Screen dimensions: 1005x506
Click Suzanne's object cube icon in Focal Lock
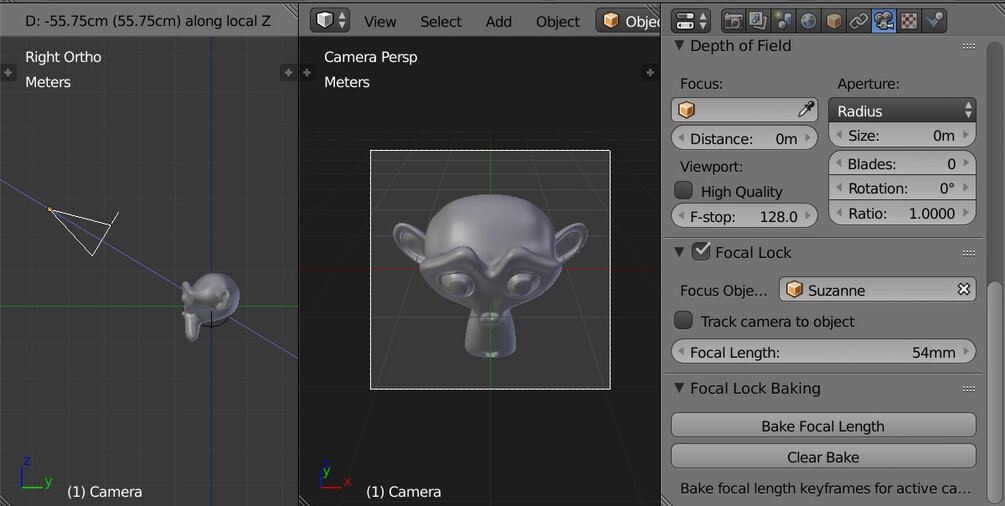coord(795,290)
